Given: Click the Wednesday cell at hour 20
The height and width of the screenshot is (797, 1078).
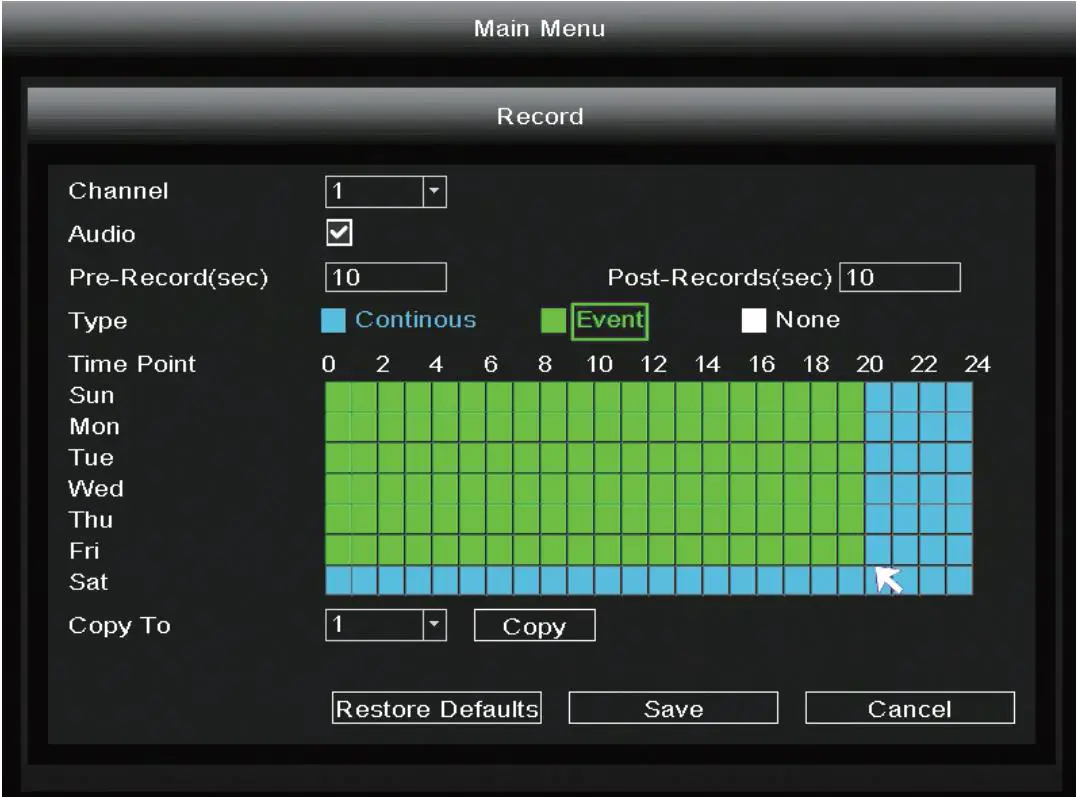Looking at the screenshot, I should point(878,489).
